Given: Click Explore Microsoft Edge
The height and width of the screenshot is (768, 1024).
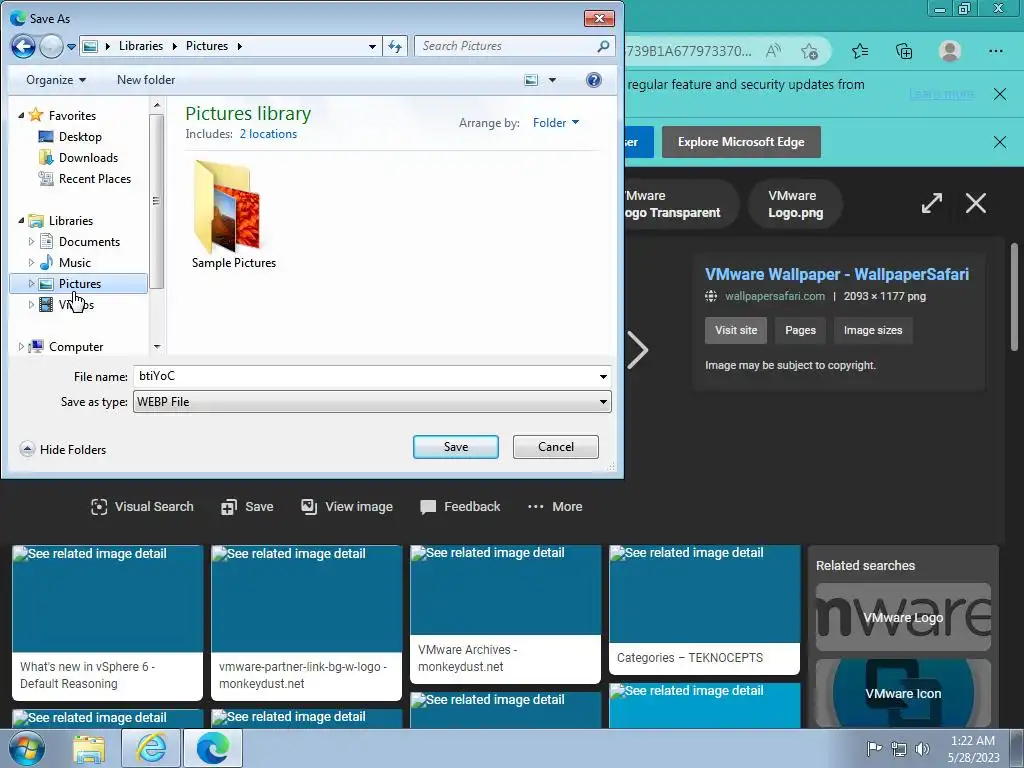Looking at the screenshot, I should coord(741,142).
